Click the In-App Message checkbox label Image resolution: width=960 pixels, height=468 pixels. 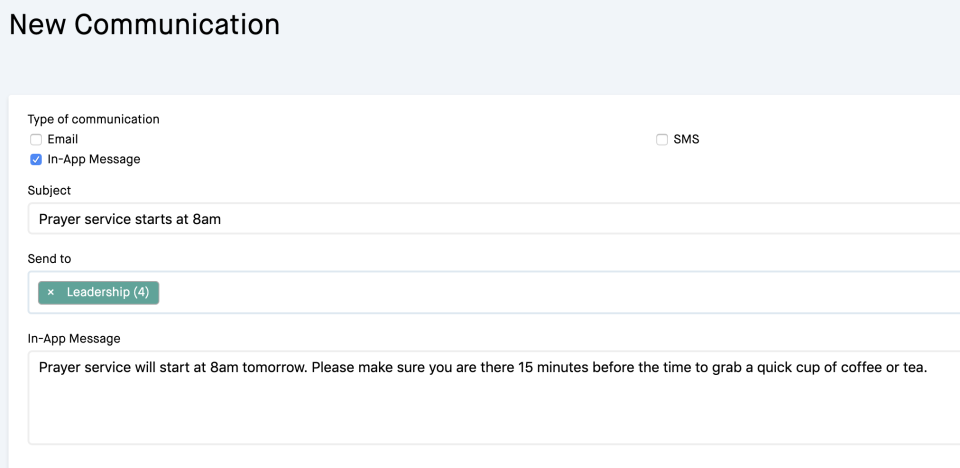(94, 159)
